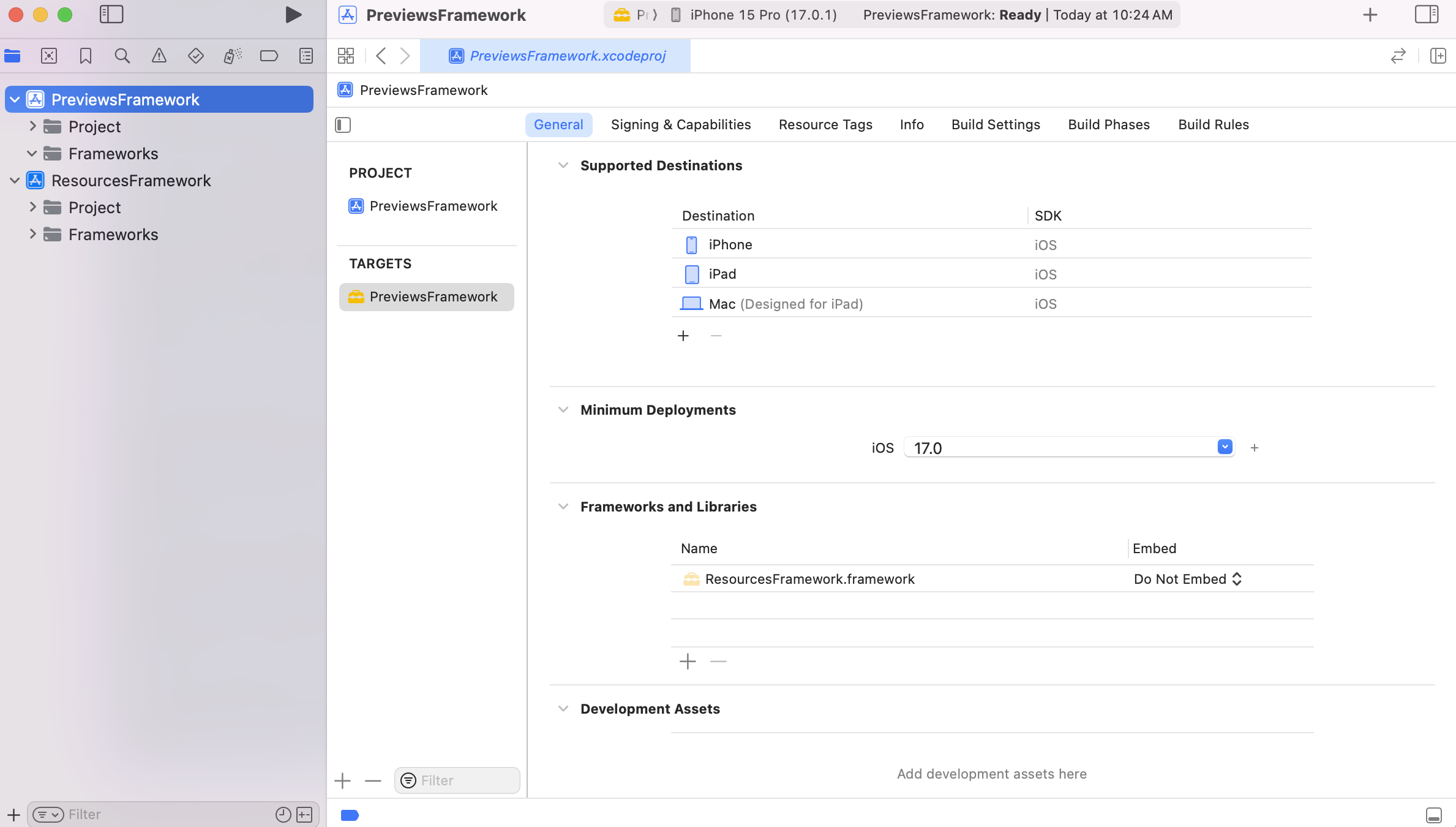Focus the targets Filter field
Image resolution: width=1456 pixels, height=827 pixels.
pyautogui.click(x=457, y=780)
